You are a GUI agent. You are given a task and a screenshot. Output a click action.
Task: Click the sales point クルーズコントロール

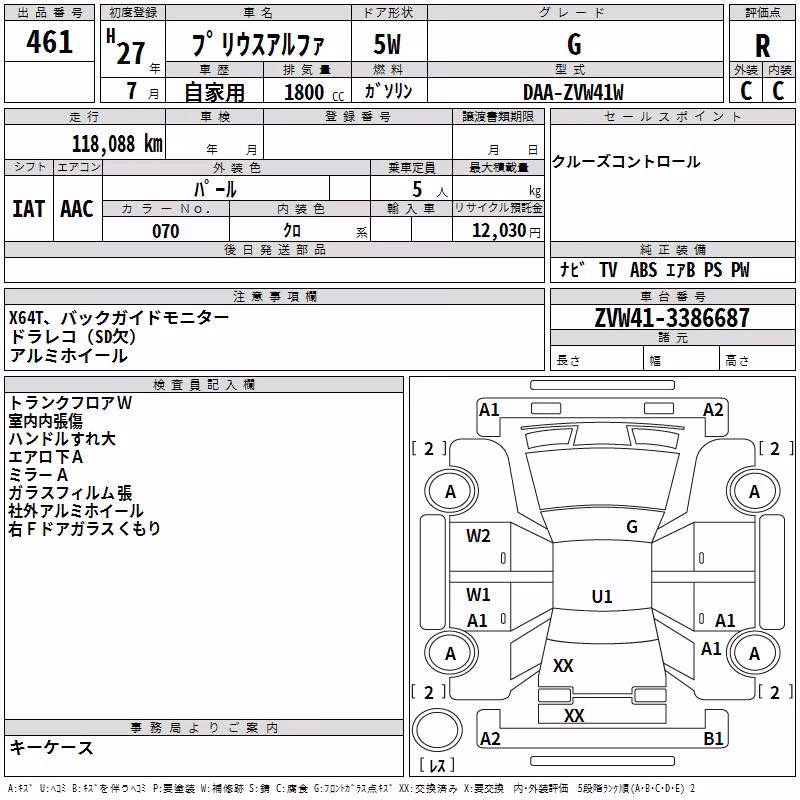click(626, 162)
